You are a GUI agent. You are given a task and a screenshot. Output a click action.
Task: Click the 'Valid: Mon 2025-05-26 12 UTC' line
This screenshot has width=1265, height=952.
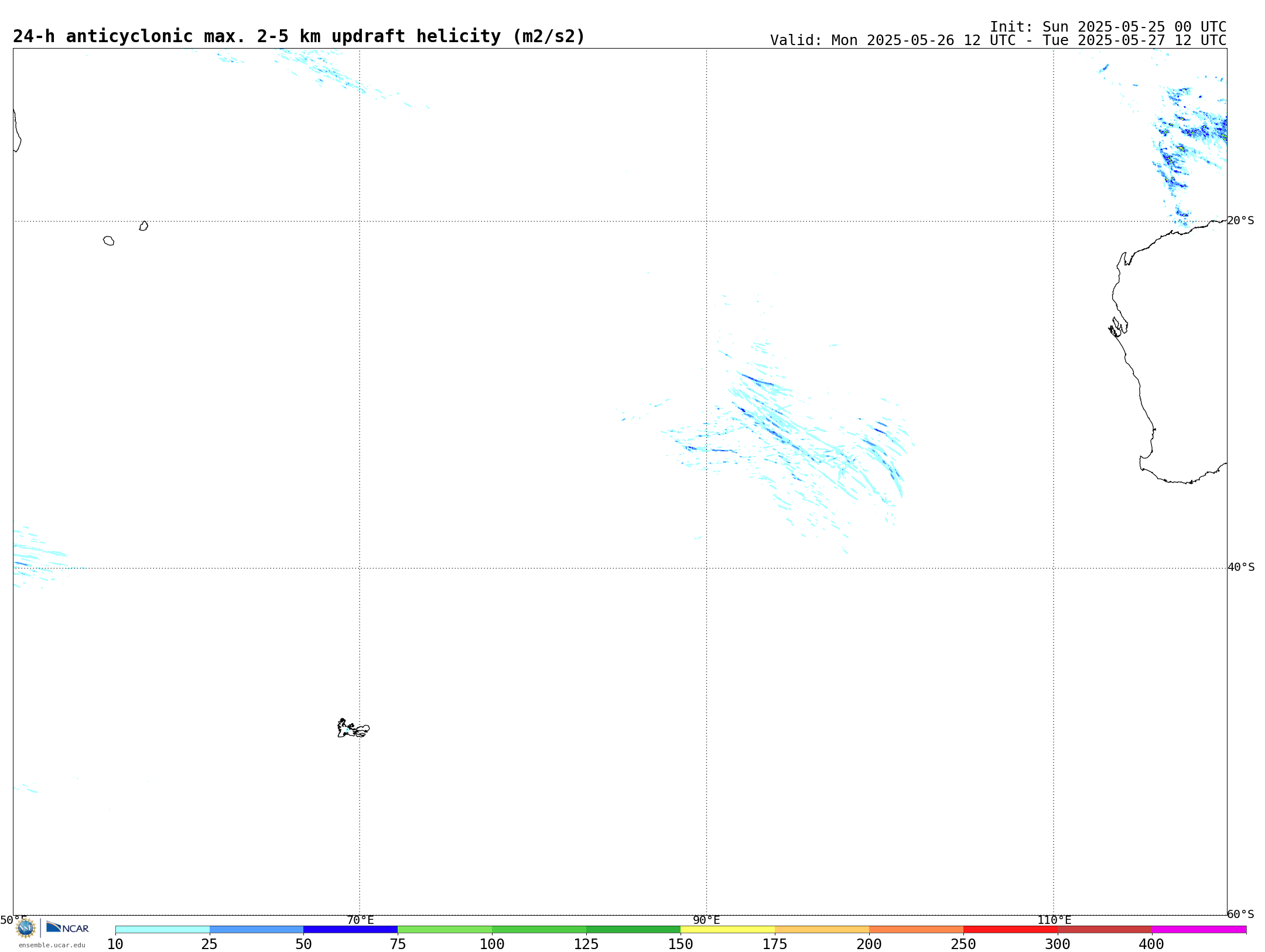[x=998, y=40]
